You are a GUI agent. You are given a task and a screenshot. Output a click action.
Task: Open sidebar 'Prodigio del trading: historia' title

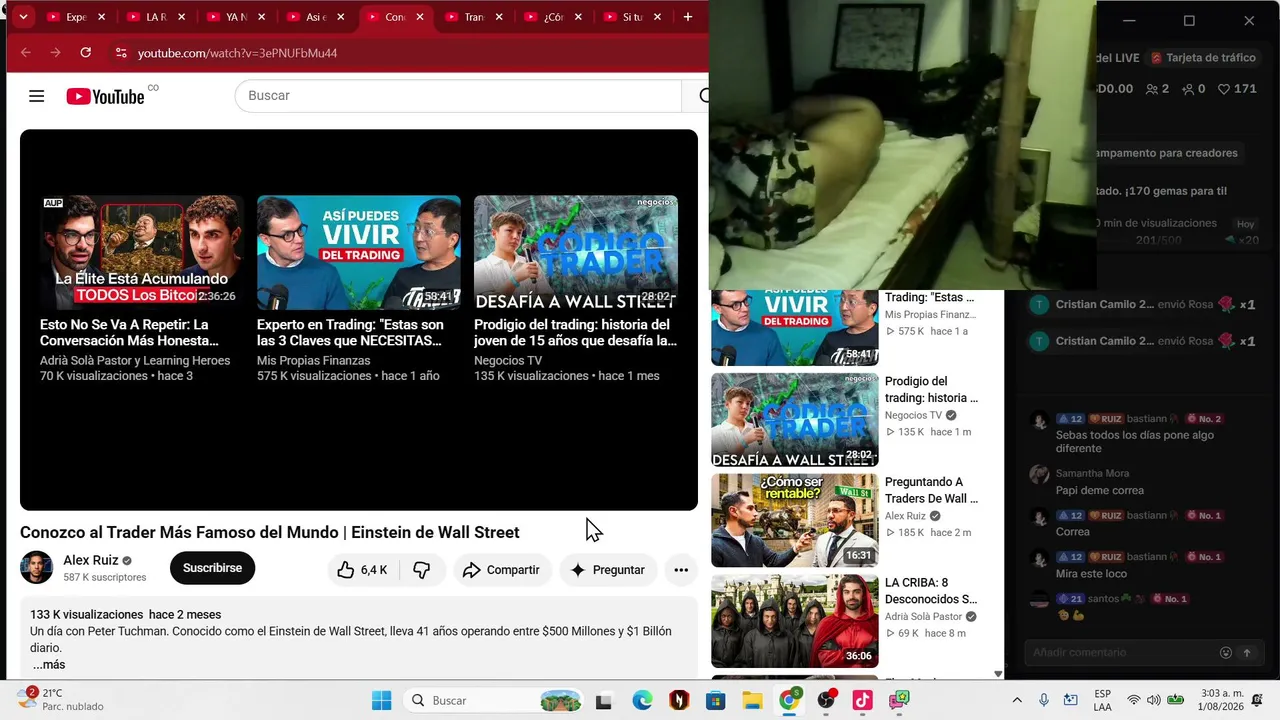(x=931, y=389)
